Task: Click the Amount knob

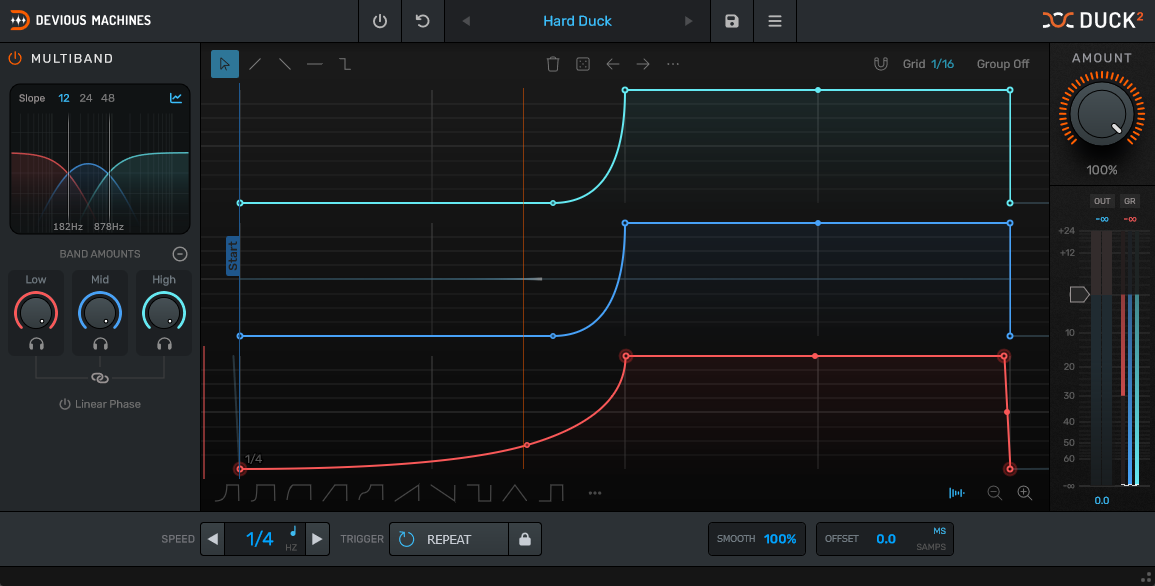Action: point(1101,115)
